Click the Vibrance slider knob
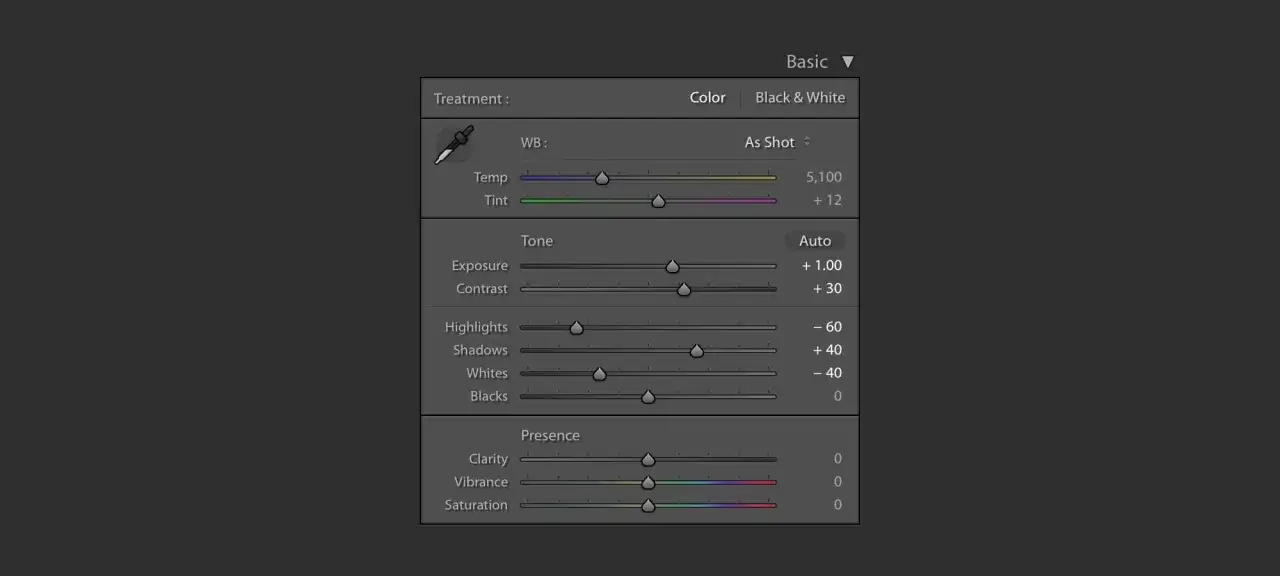This screenshot has height=576, width=1280. pyautogui.click(x=648, y=482)
